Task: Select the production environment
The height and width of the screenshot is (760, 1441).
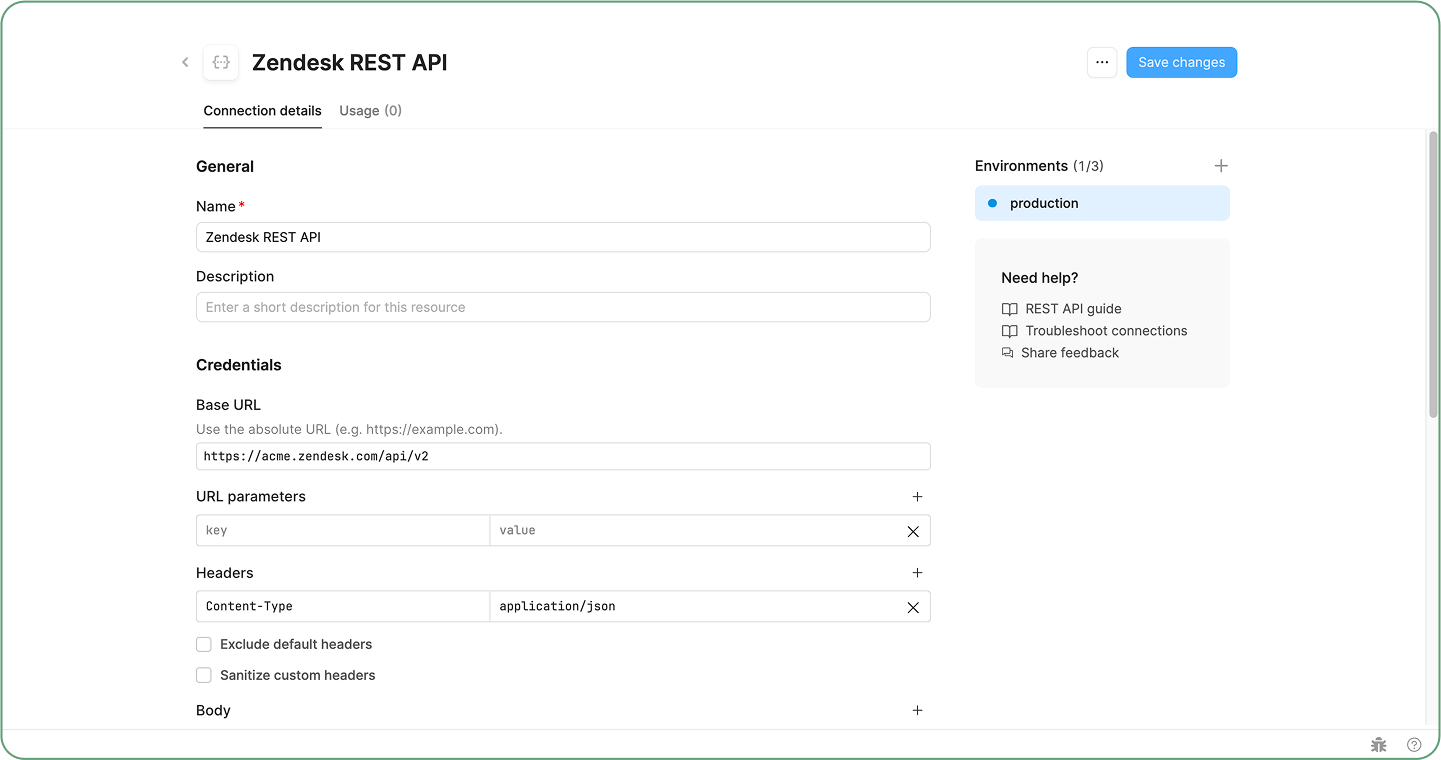Action: 1102,203
